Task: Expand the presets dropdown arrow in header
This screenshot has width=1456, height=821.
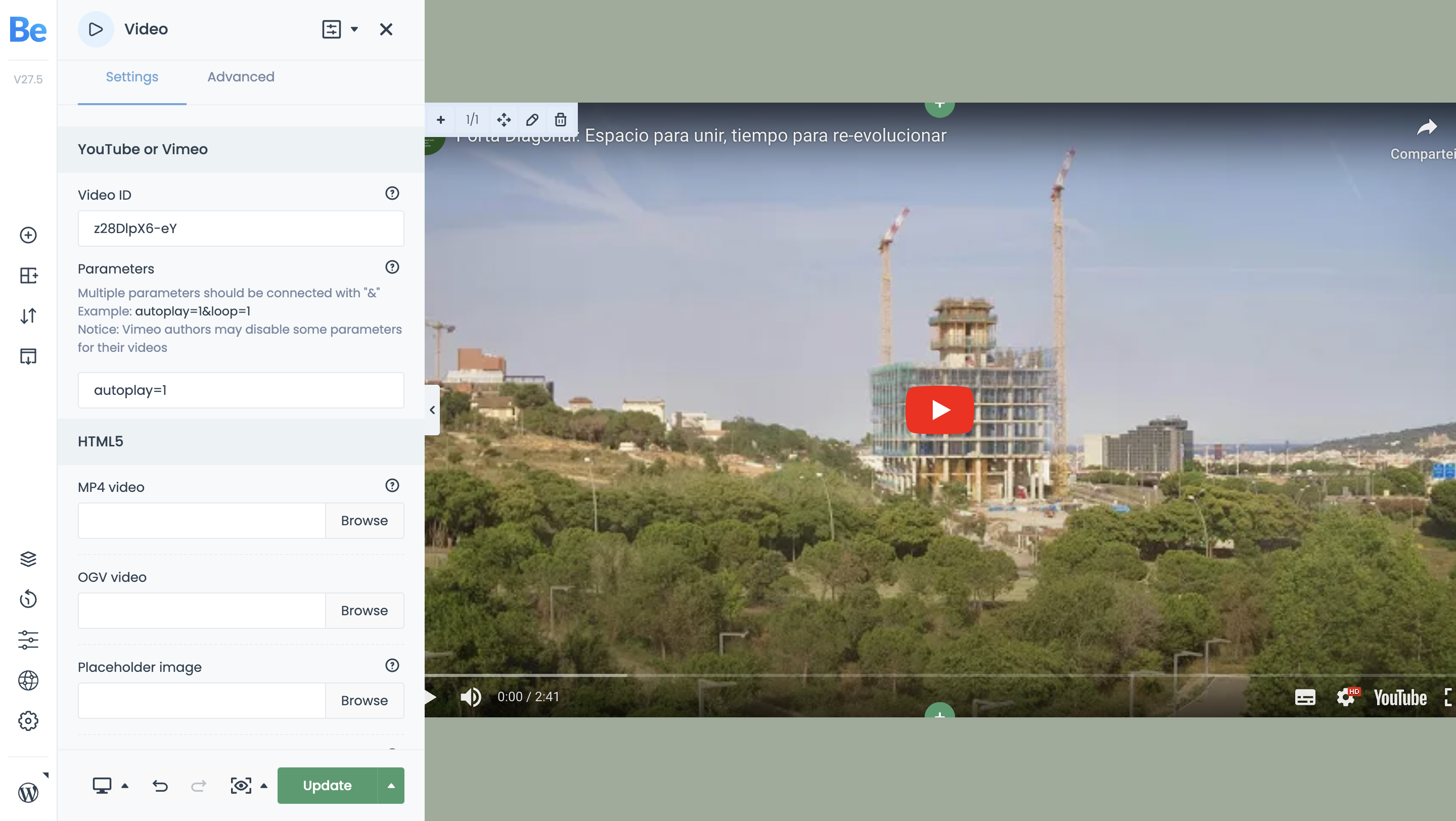Action: pos(354,29)
